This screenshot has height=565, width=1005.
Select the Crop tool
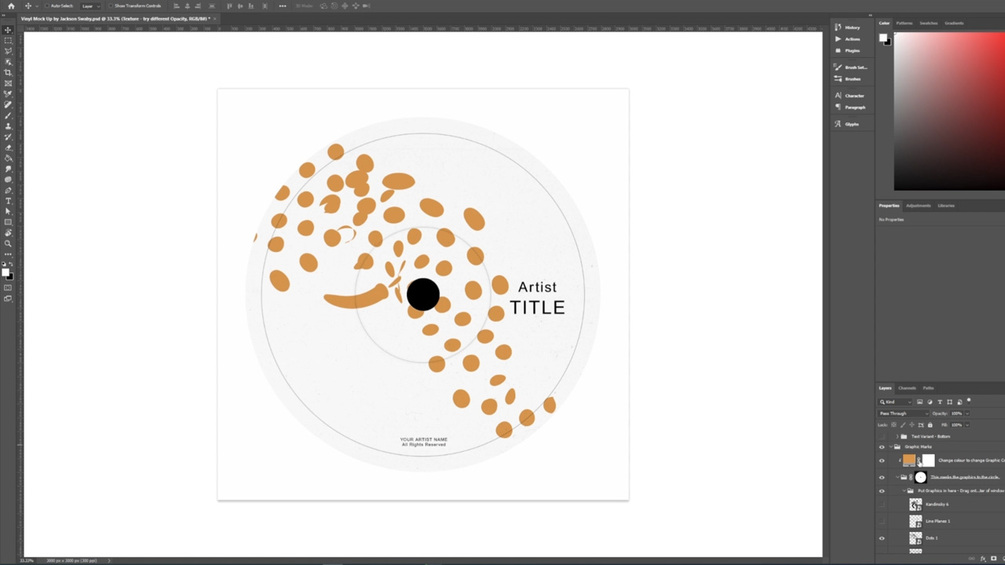pyautogui.click(x=8, y=72)
